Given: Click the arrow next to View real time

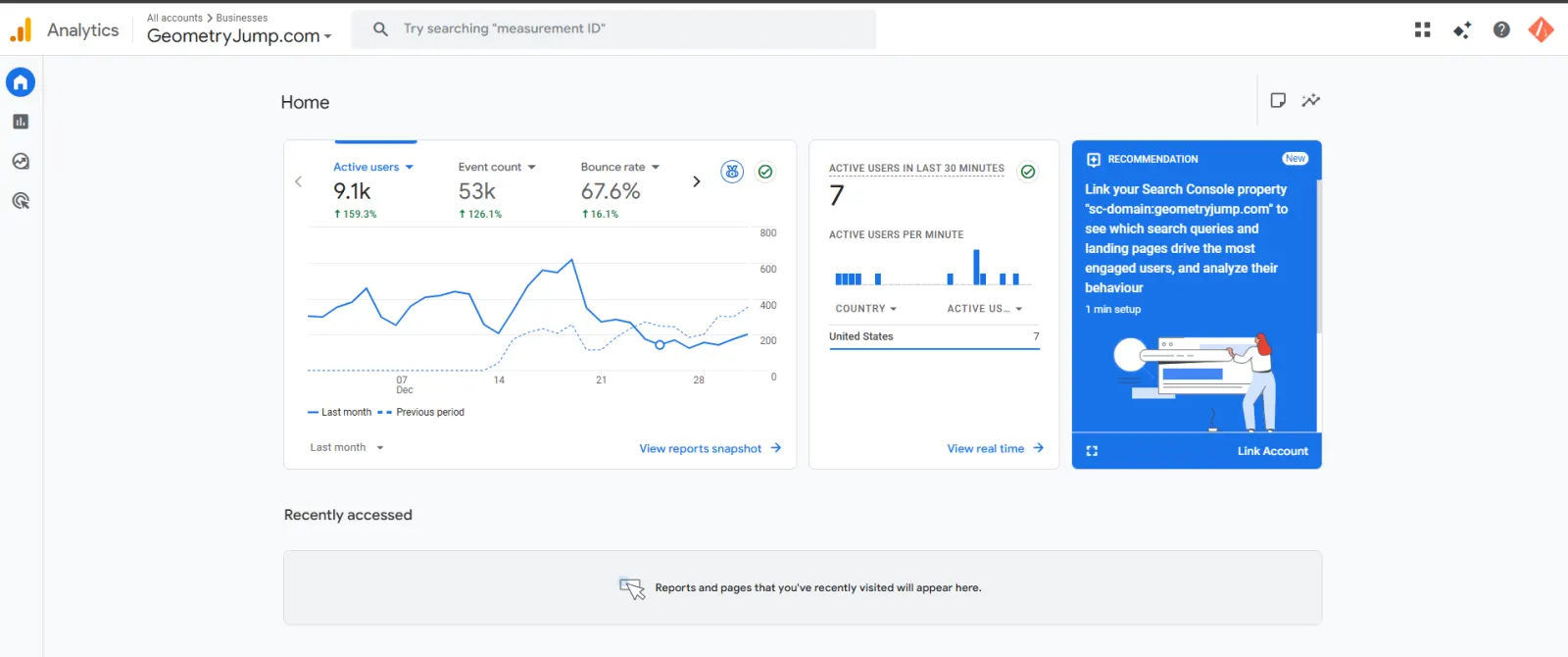Looking at the screenshot, I should pos(1039,448).
